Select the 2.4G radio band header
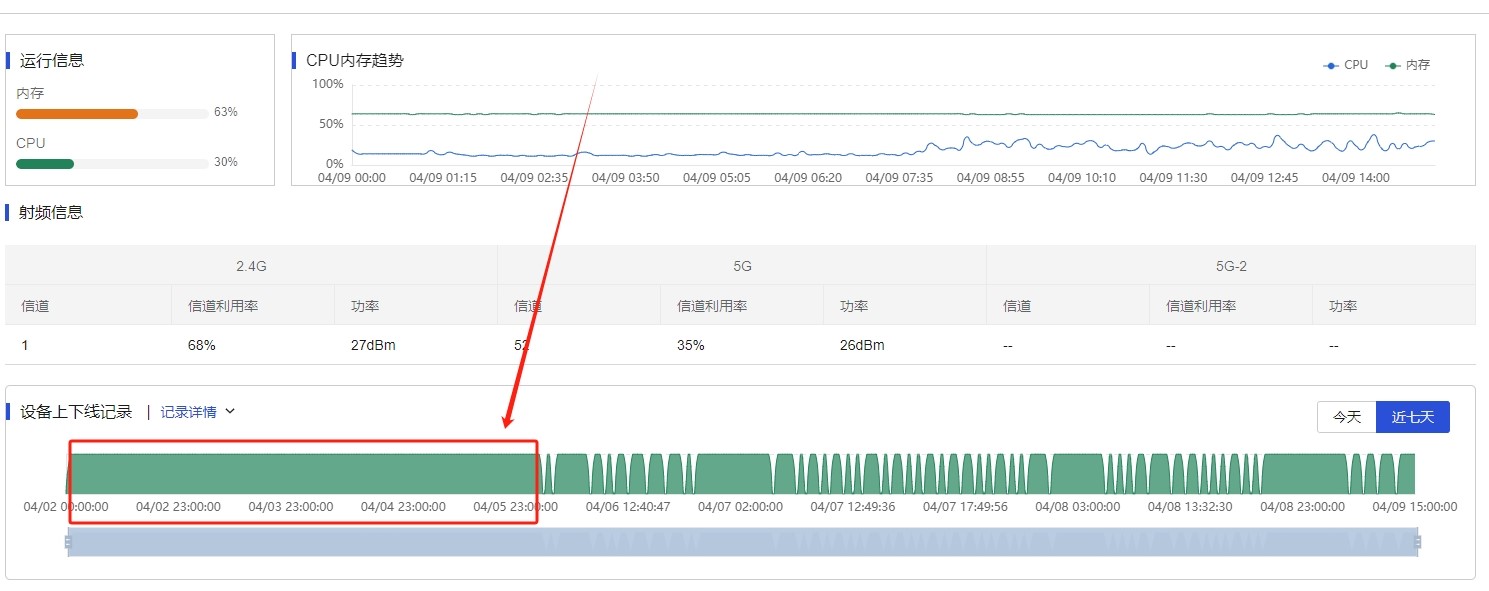The height and width of the screenshot is (591, 1489). (x=251, y=267)
